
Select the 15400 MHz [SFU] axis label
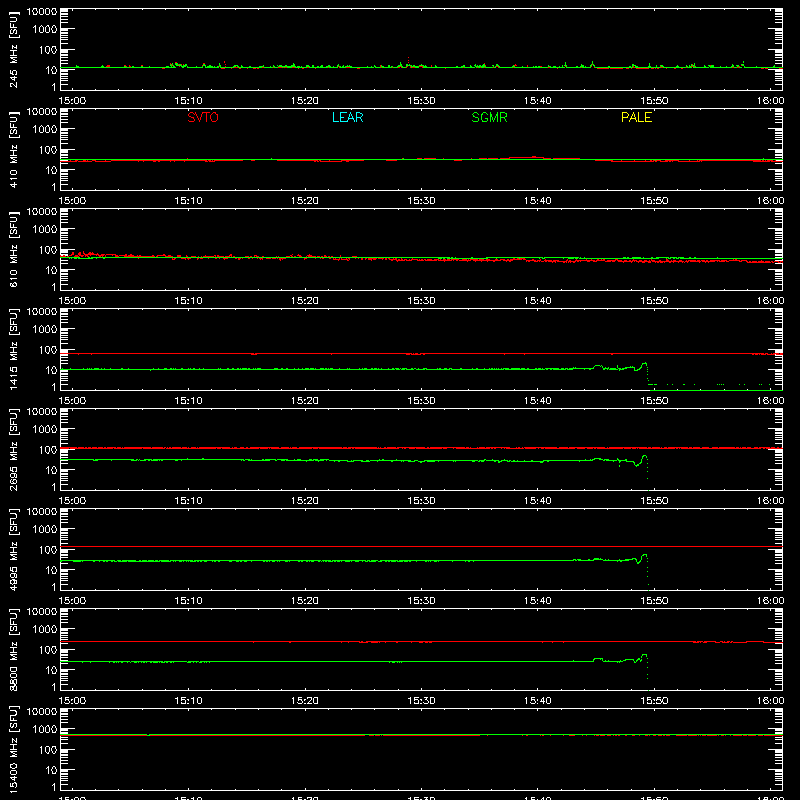coord(13,749)
